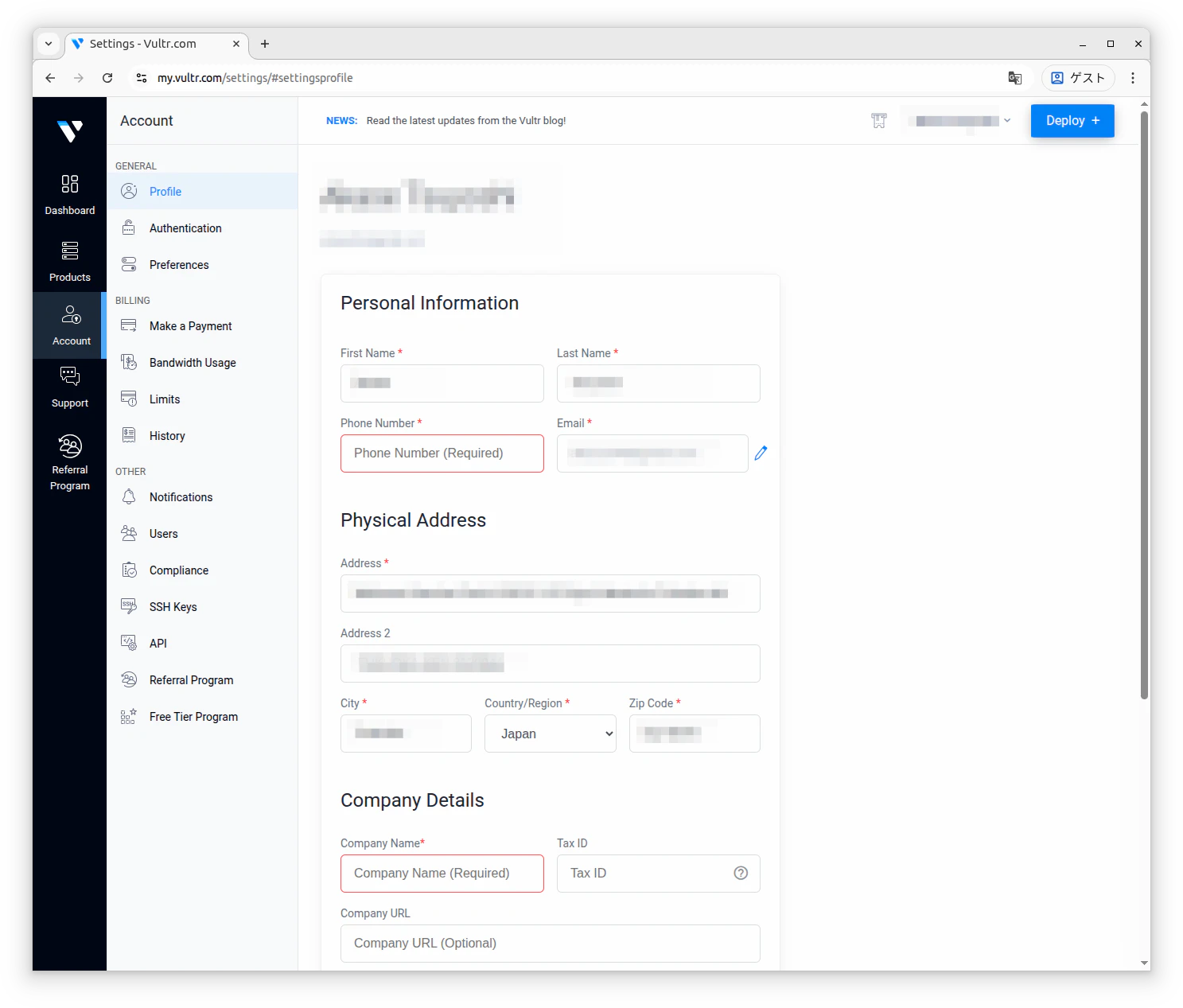This screenshot has height=1008, width=1183.
Task: Open the Referral Program item in Other section
Action: [x=202, y=679]
